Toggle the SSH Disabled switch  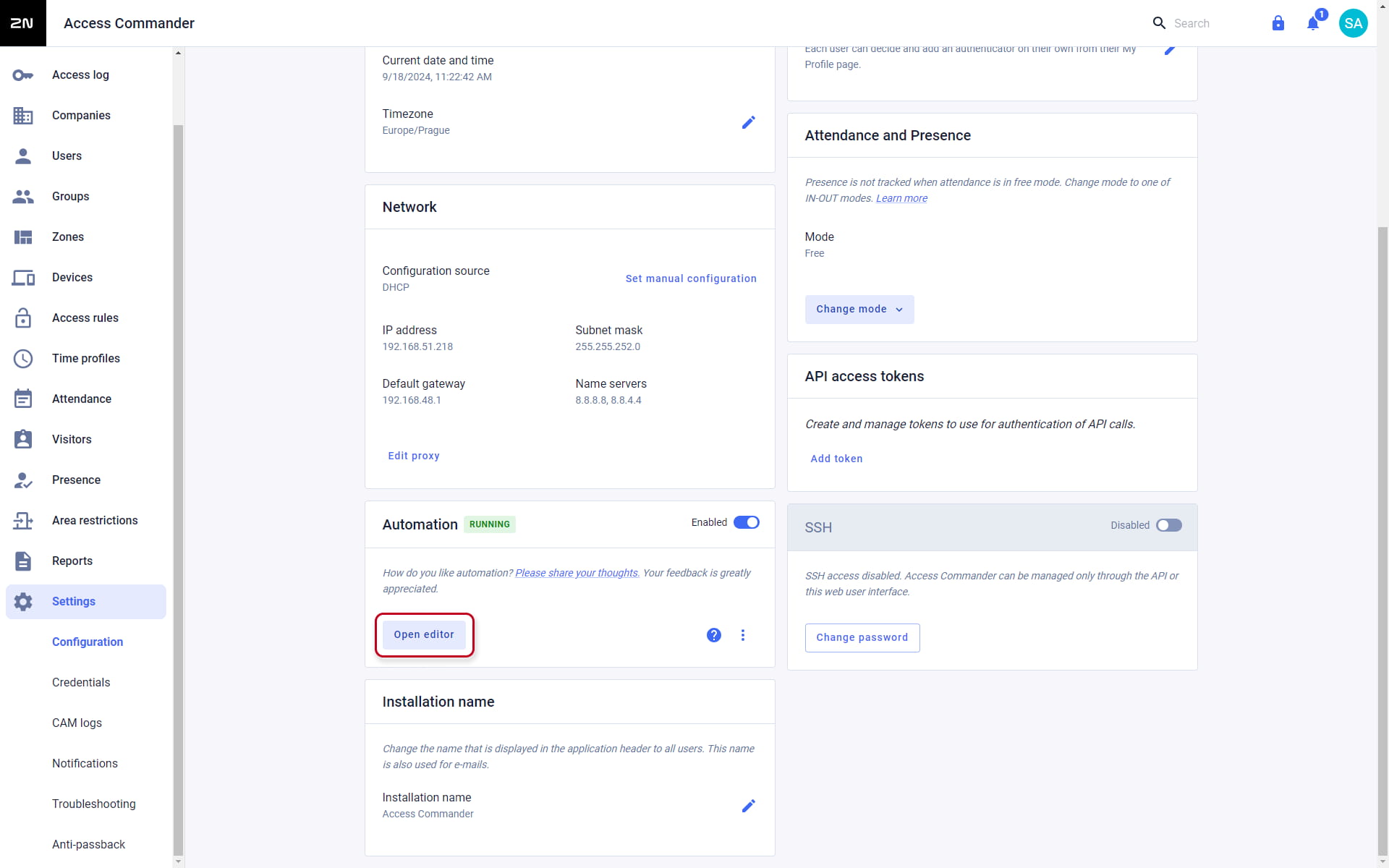(x=1169, y=525)
